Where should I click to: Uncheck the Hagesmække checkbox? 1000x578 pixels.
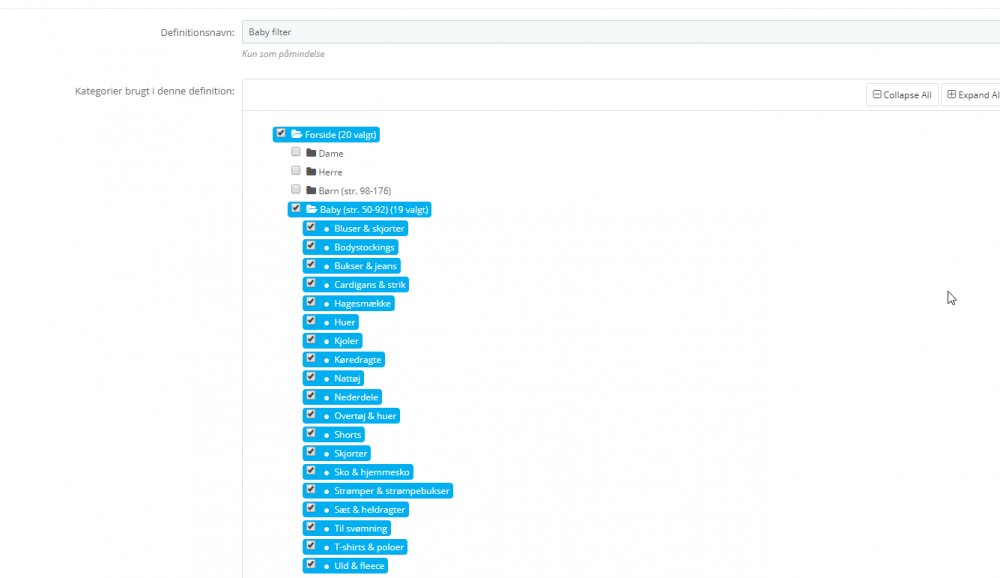311,302
